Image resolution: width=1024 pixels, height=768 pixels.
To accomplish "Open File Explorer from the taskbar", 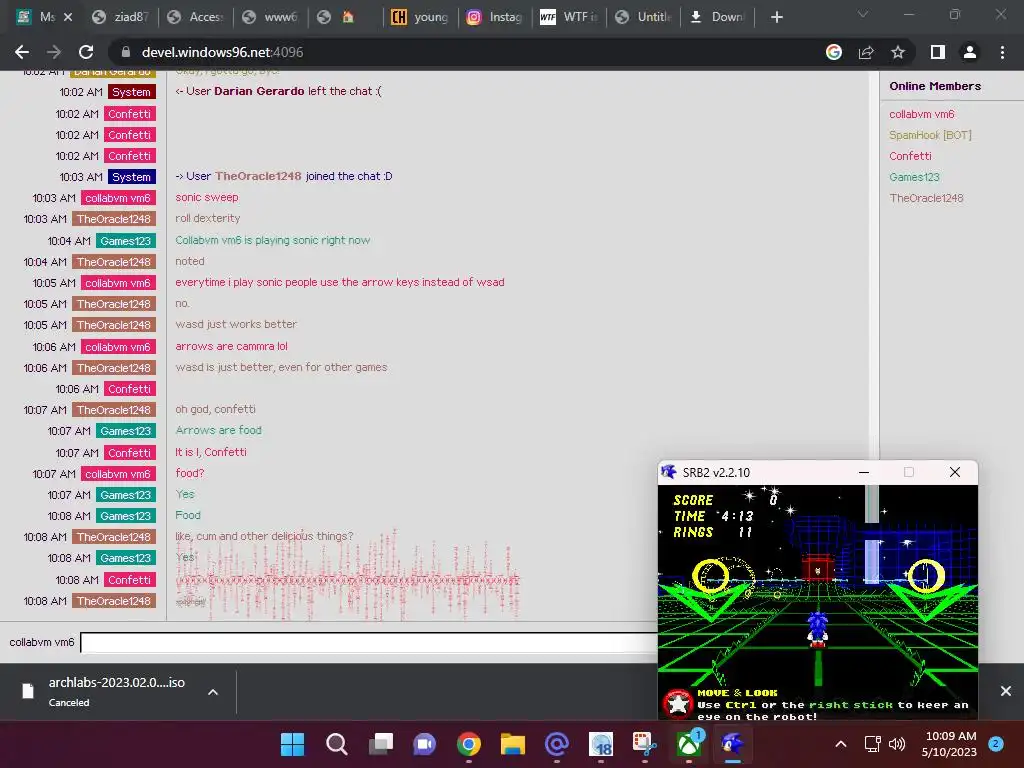I will [x=513, y=744].
